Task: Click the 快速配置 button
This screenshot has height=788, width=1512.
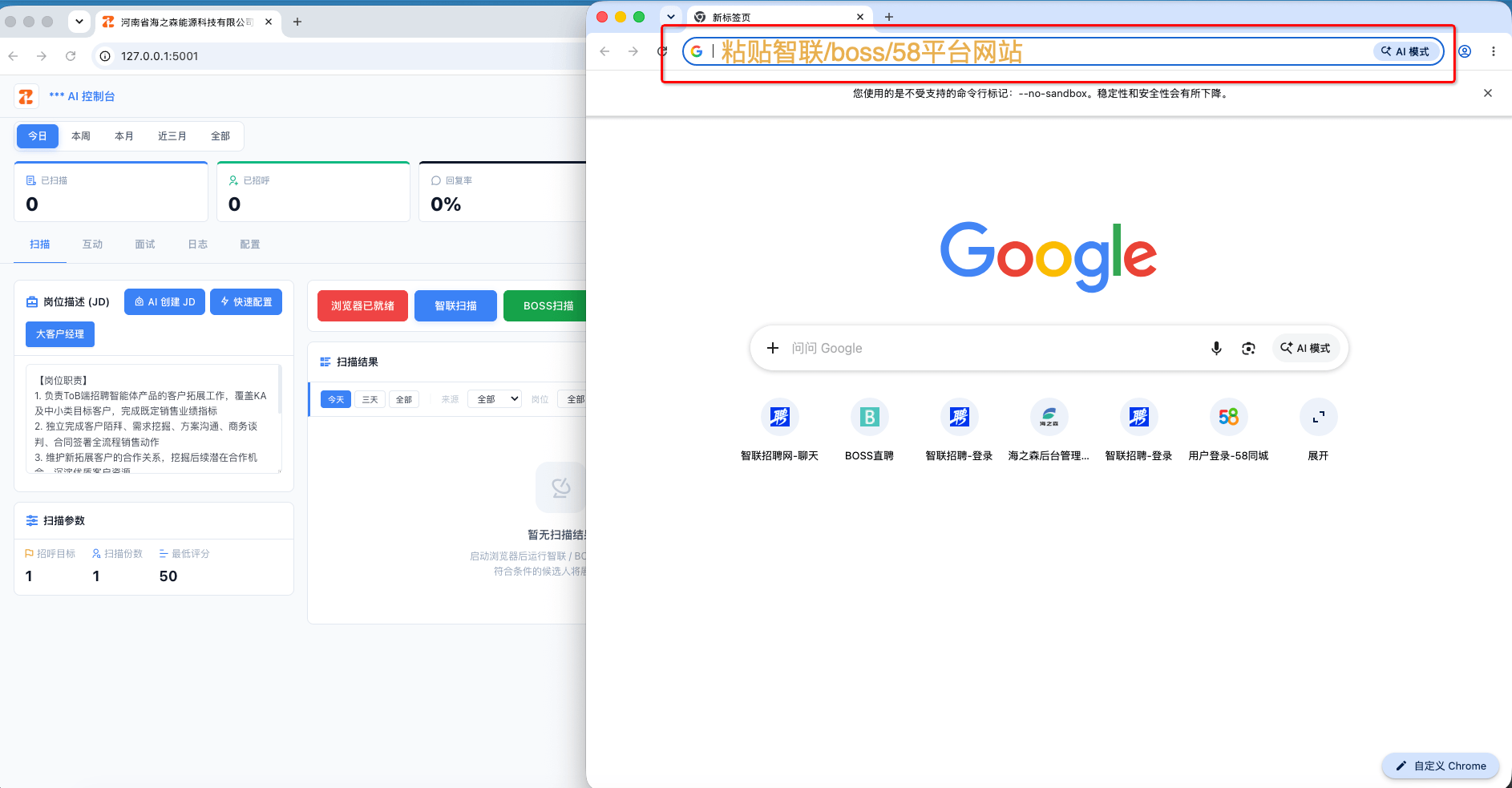Action: [246, 302]
